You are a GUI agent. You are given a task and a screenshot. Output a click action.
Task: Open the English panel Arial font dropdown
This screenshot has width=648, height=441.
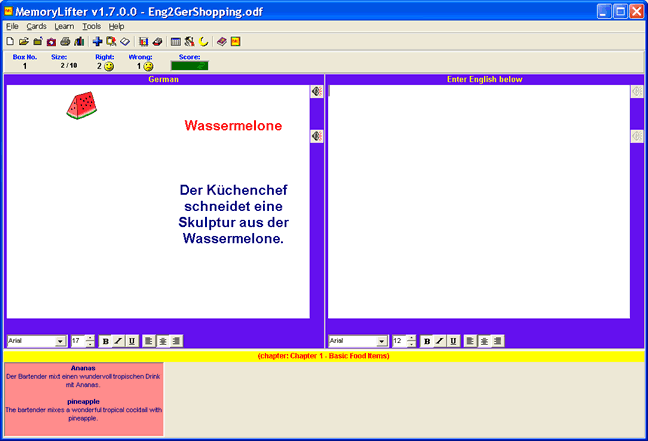[382, 341]
